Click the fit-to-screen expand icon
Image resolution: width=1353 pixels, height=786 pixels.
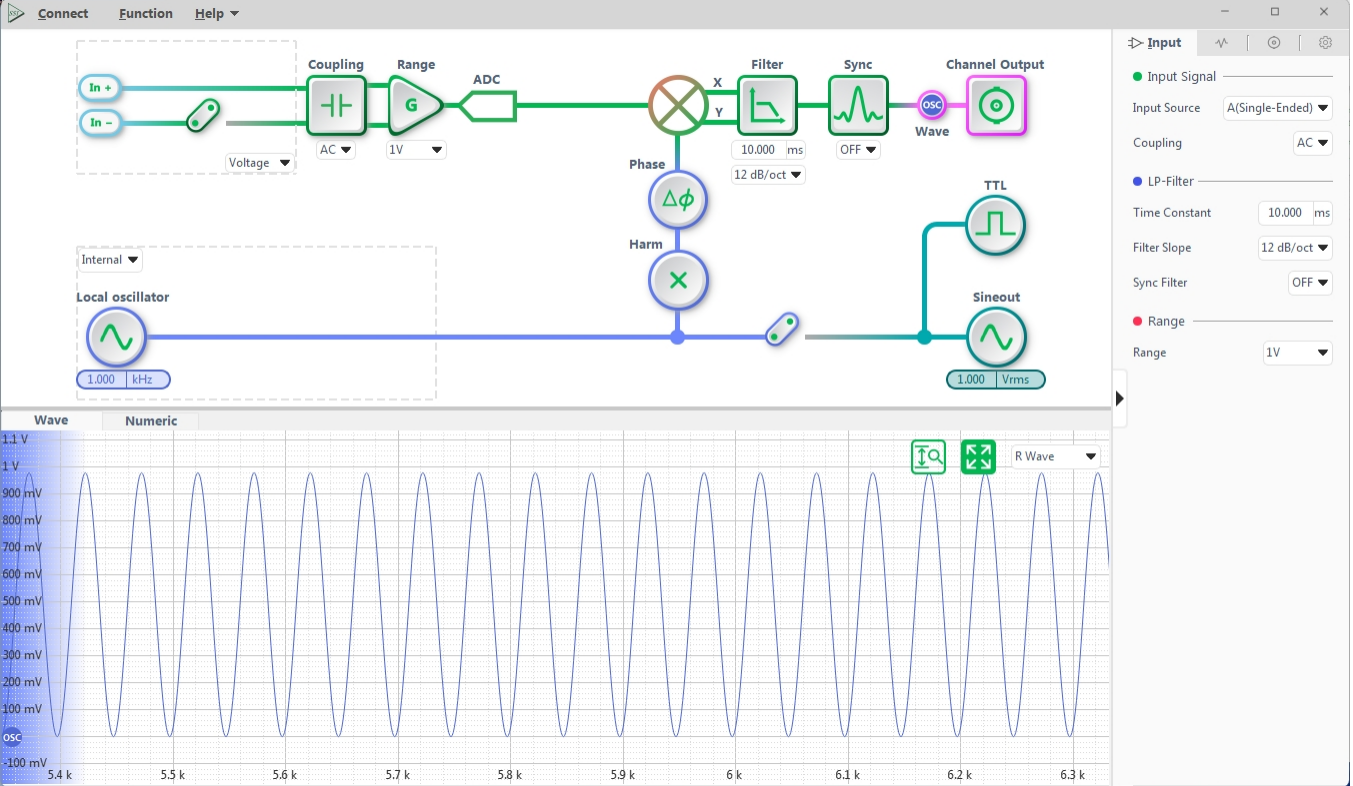click(978, 457)
